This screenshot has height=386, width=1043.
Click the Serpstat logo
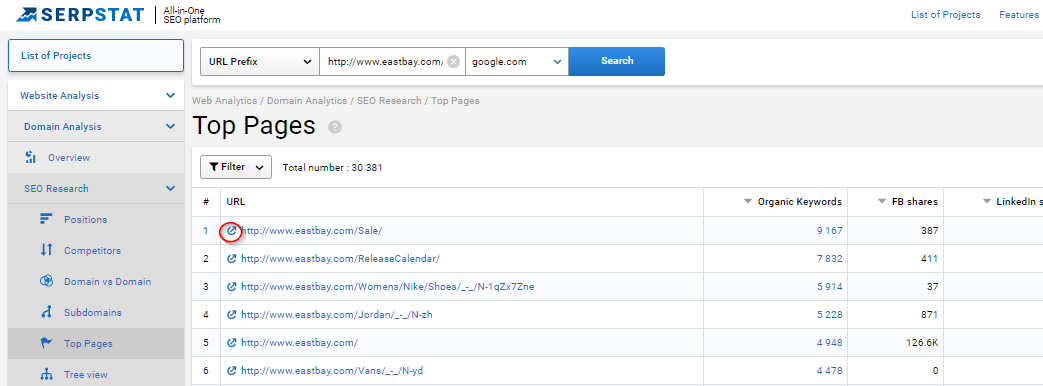[80, 14]
